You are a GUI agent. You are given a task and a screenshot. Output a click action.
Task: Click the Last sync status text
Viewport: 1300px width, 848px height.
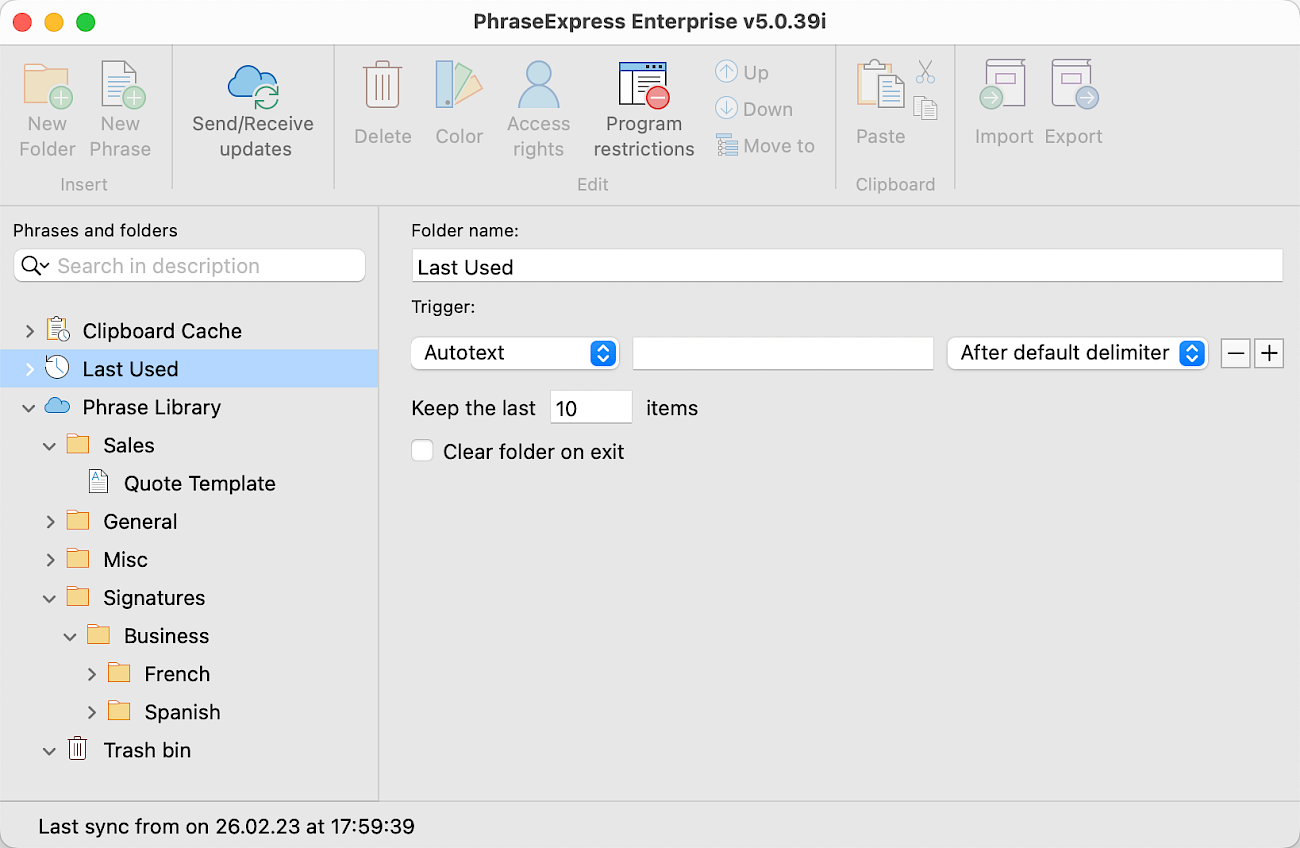tap(226, 826)
